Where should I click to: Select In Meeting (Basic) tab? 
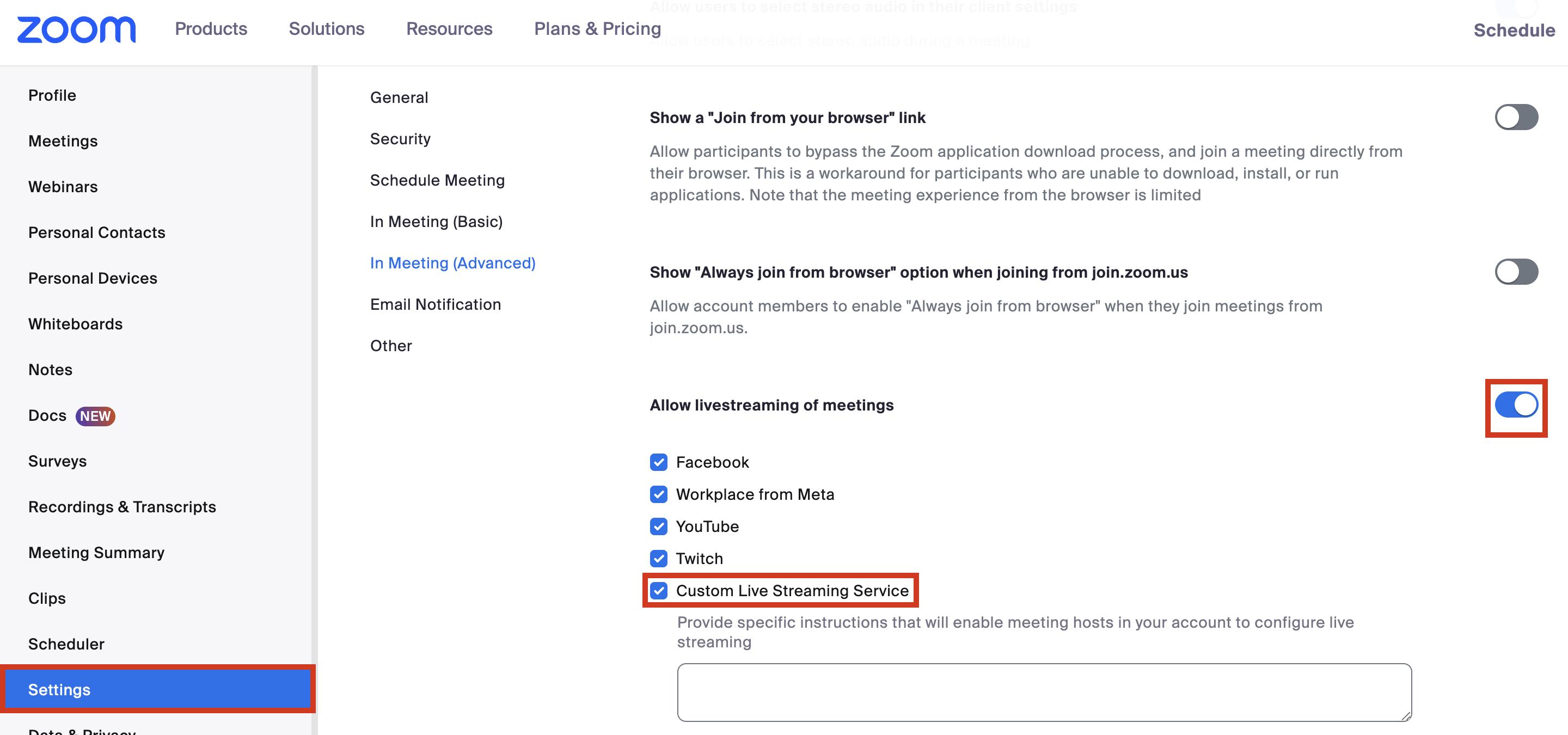coord(436,222)
